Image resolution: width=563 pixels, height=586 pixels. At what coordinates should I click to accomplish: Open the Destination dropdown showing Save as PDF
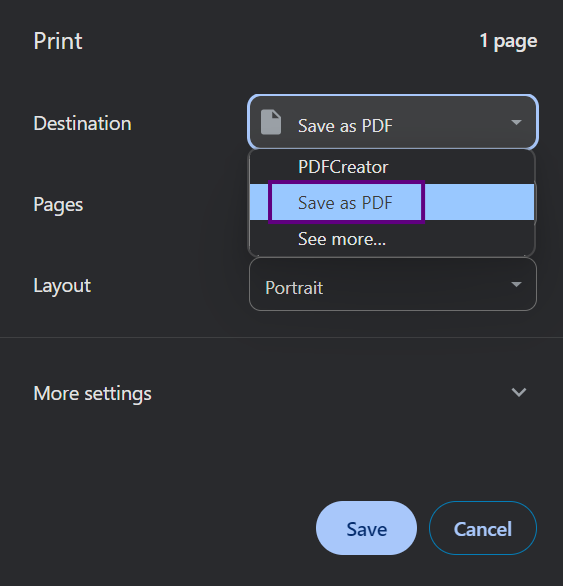393,122
